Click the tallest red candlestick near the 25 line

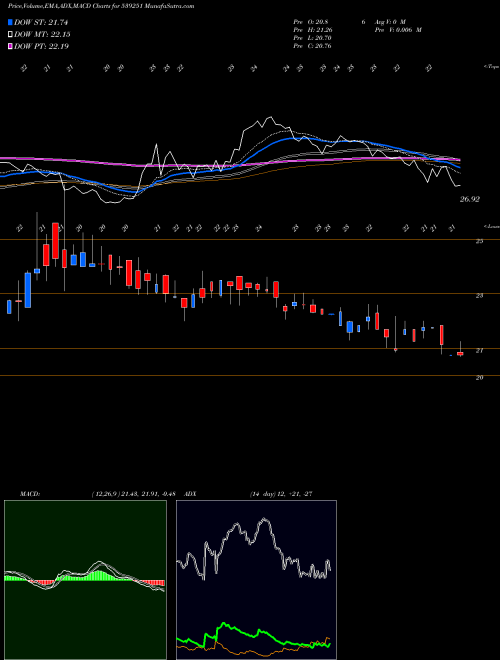(x=55, y=241)
